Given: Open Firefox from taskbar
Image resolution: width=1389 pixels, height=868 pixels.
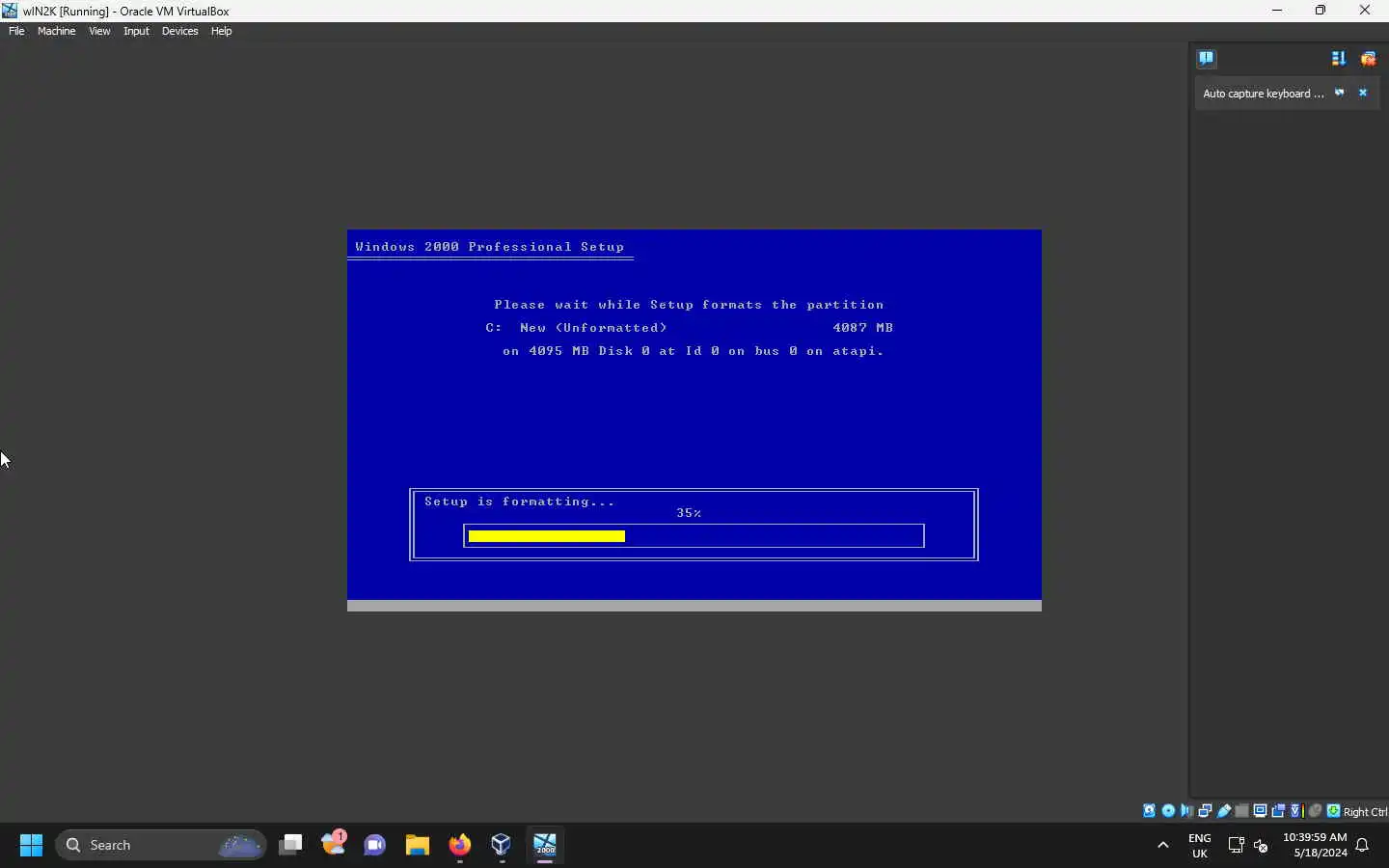Looking at the screenshot, I should click(x=459, y=845).
